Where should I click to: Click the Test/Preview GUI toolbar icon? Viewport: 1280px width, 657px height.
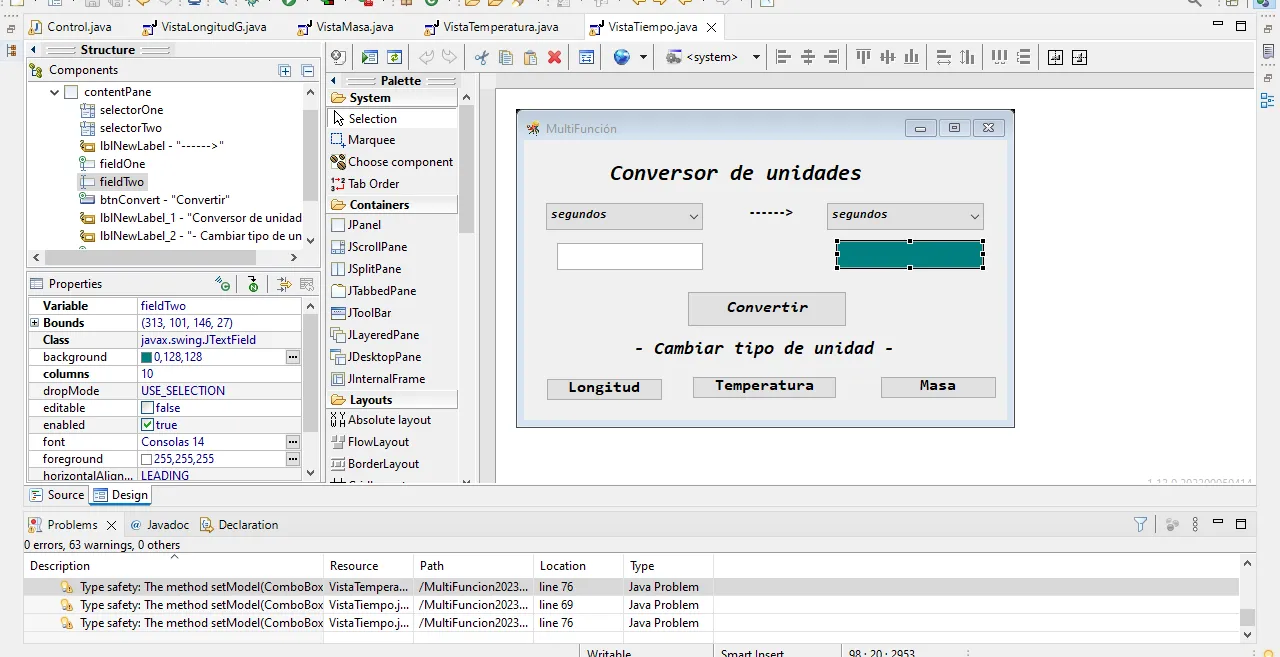point(370,58)
